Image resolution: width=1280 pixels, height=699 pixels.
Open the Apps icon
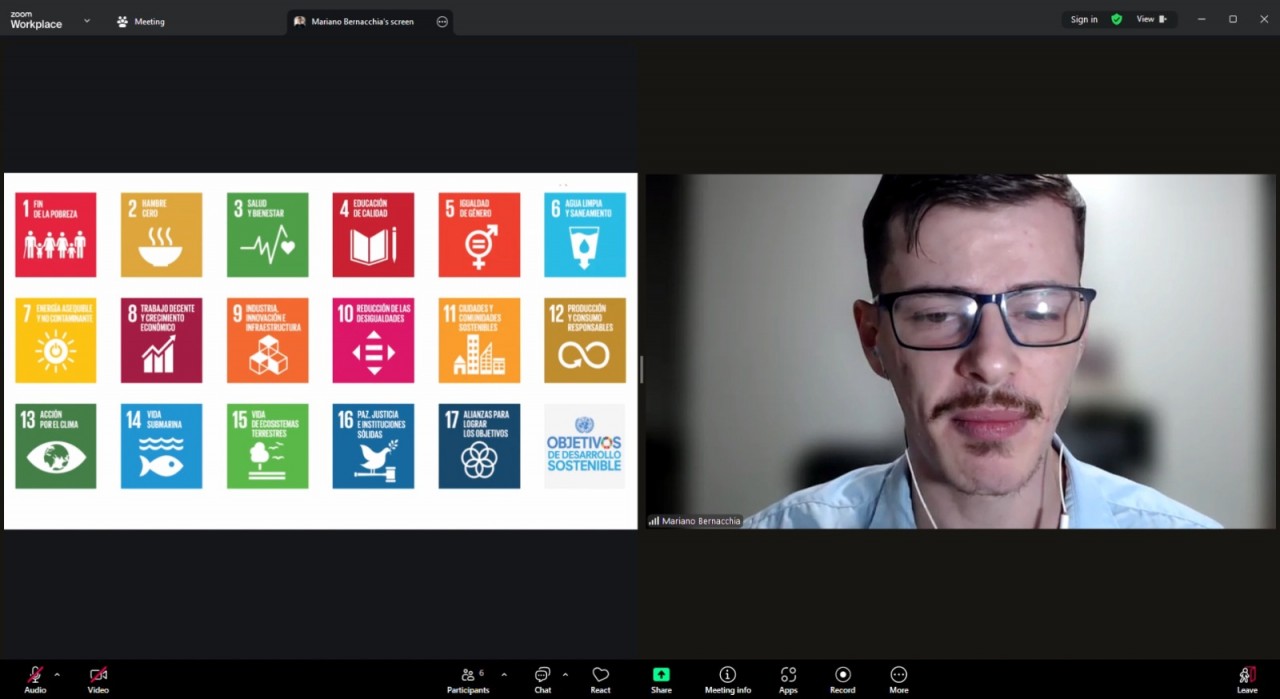[x=788, y=676]
